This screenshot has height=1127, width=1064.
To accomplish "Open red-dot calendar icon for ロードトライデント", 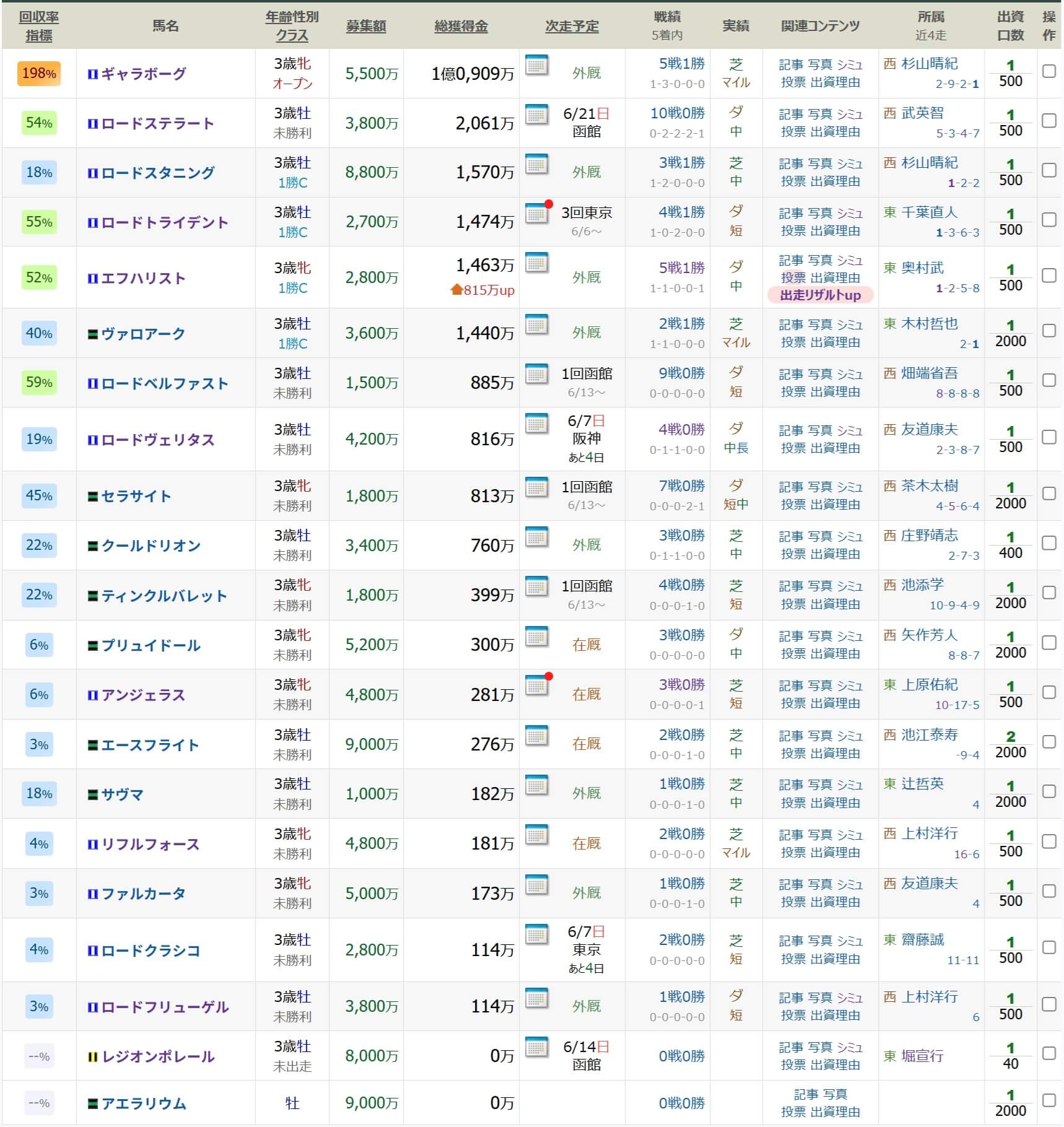I will coord(536,214).
